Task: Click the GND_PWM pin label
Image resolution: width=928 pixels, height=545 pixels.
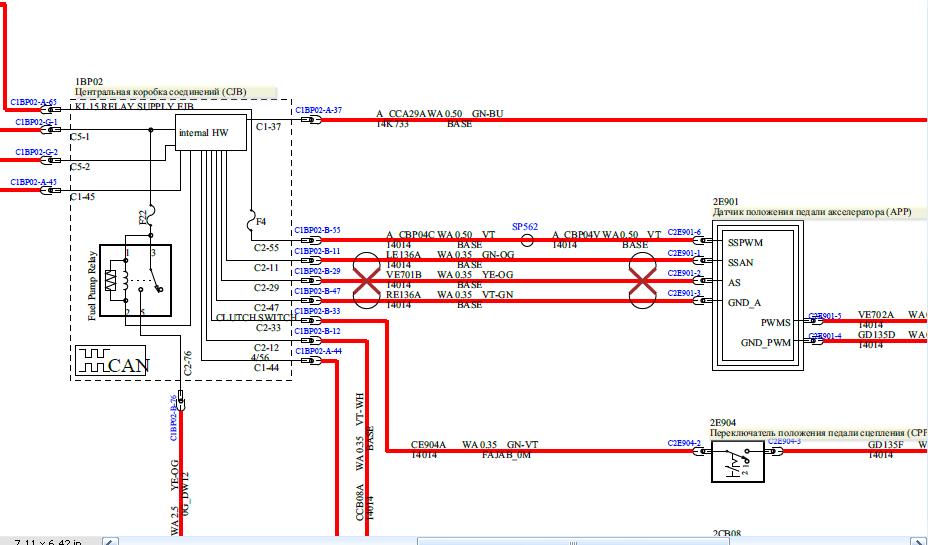Action: click(766, 343)
